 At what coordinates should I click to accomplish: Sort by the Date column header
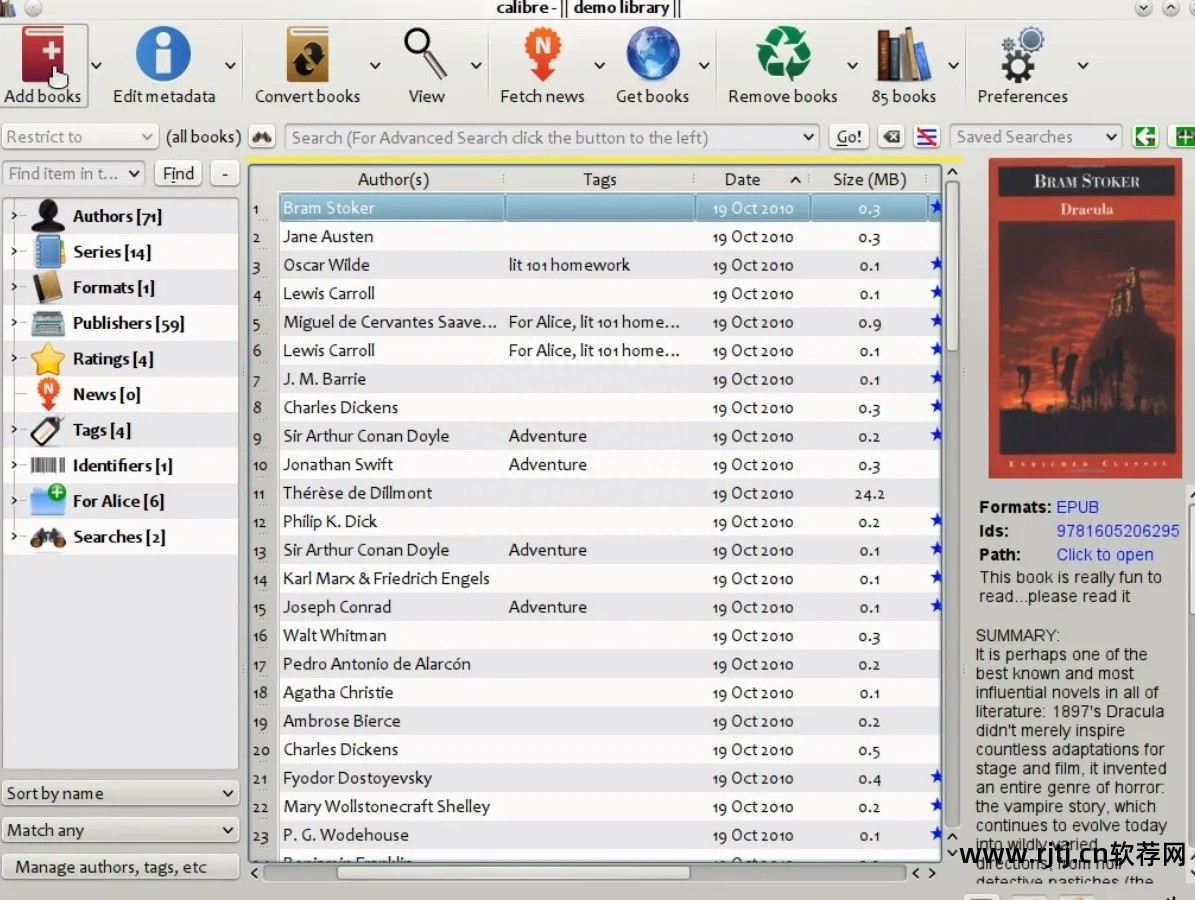[742, 180]
